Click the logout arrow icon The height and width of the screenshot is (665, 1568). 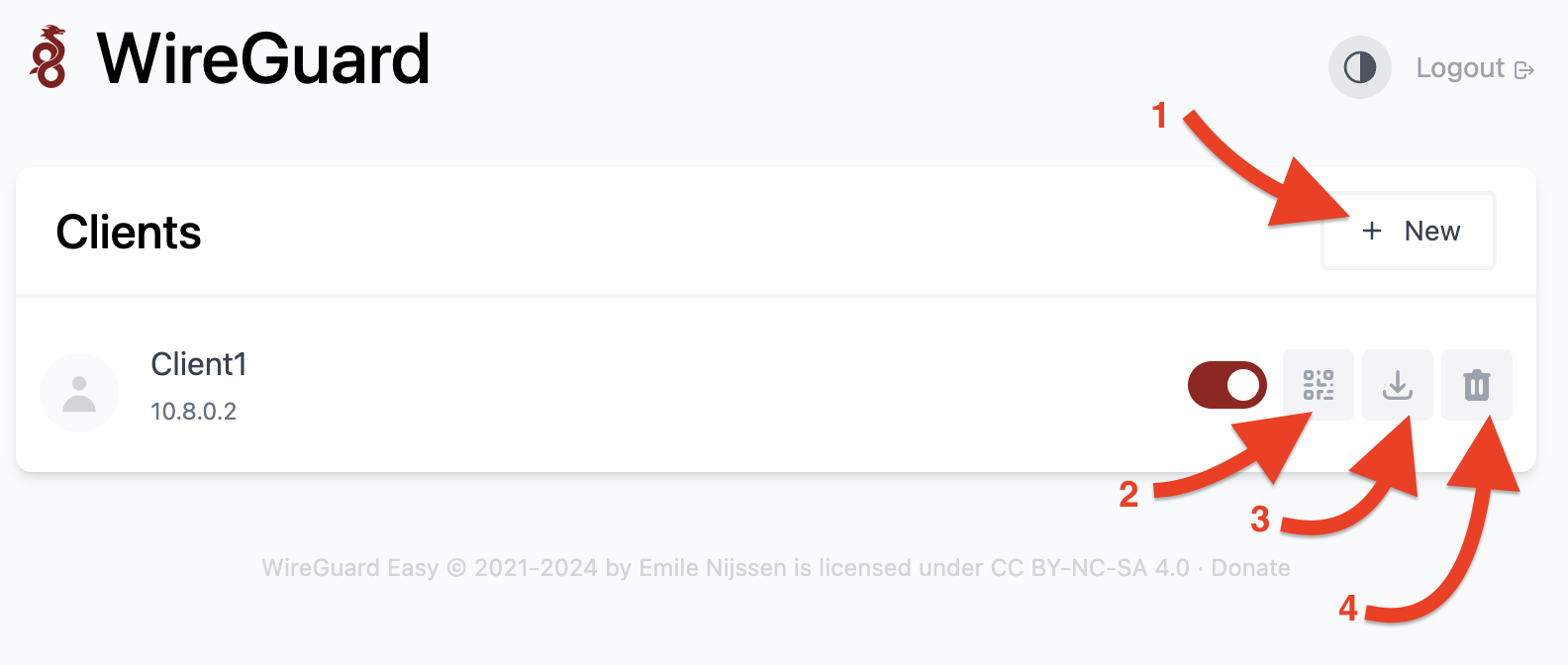(1524, 70)
